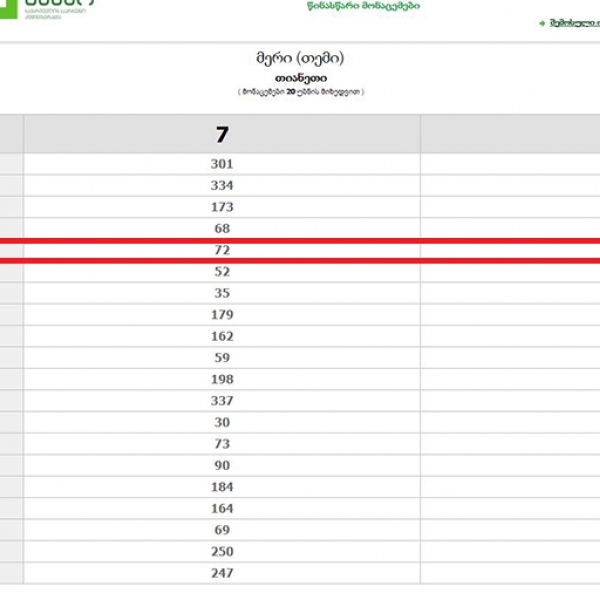Select the cell with value 334

(222, 186)
